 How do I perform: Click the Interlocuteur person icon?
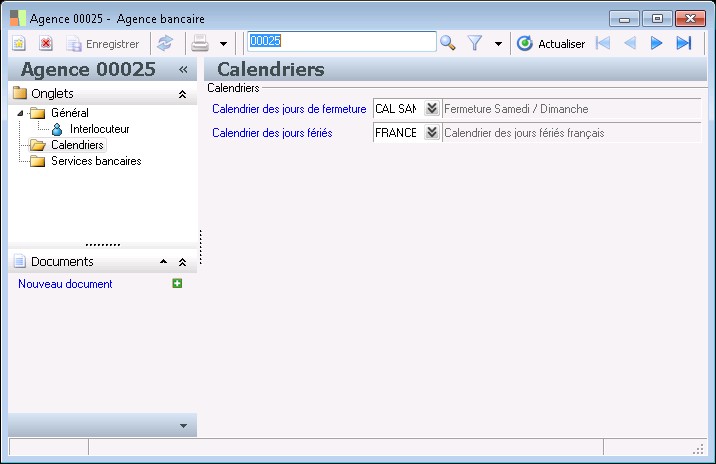57,129
